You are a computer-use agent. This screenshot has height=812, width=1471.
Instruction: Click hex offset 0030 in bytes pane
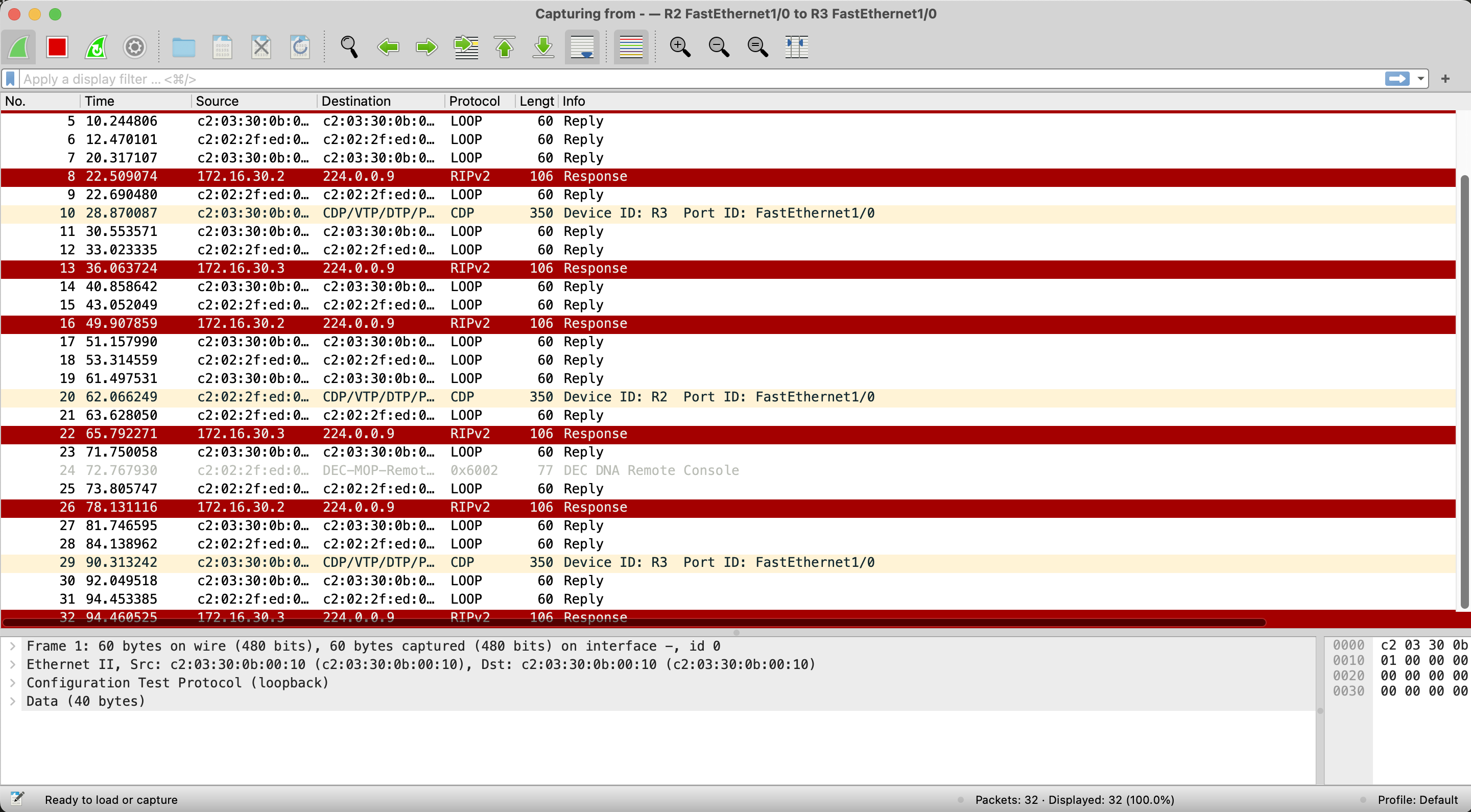pyautogui.click(x=1348, y=691)
